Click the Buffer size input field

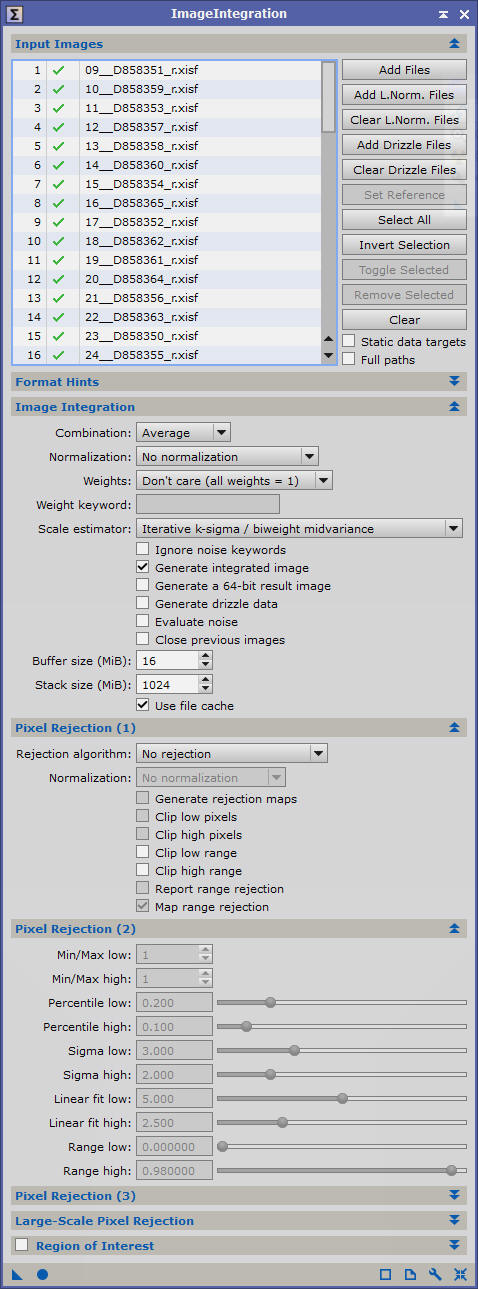tap(166, 660)
